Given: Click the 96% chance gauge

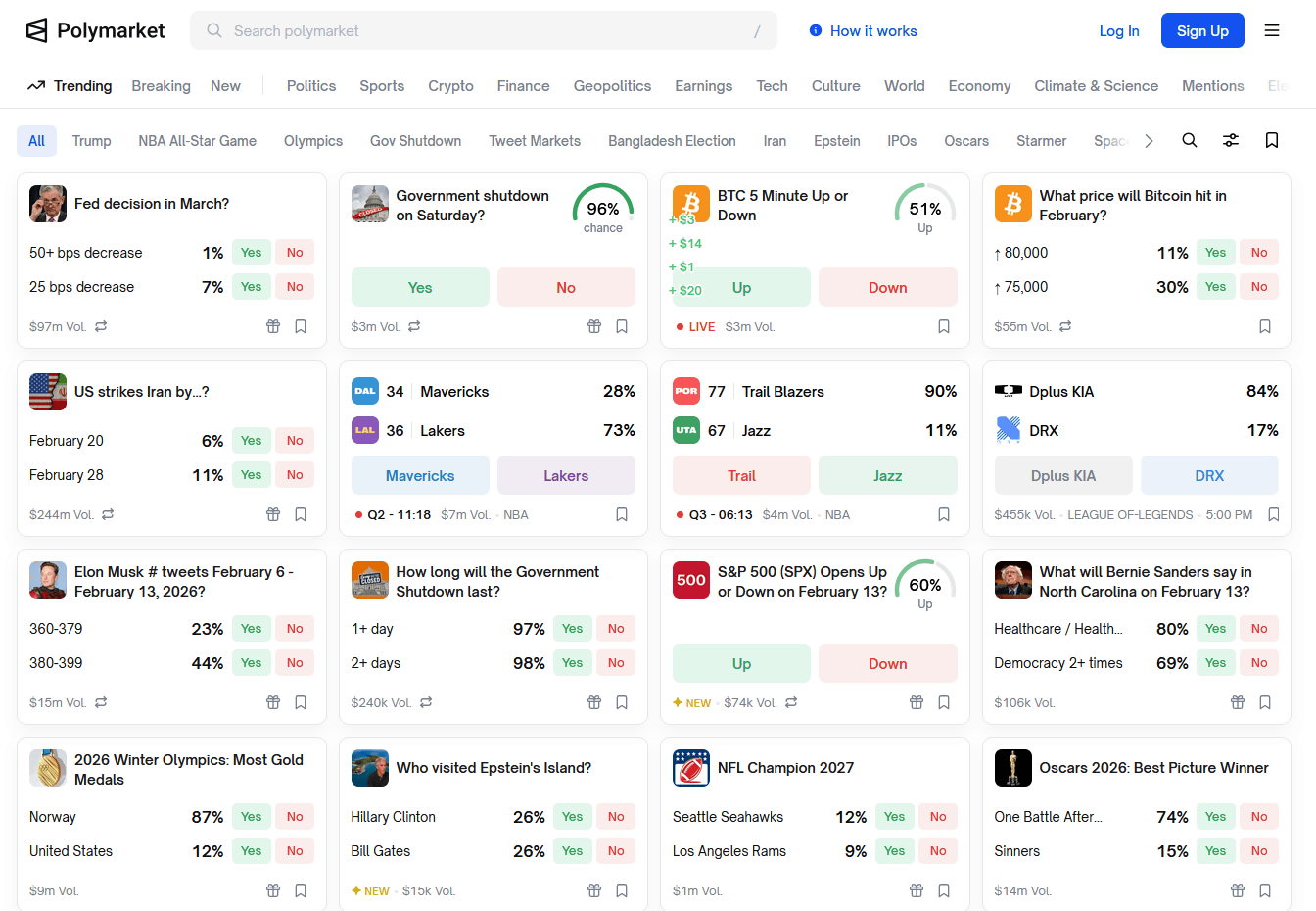Looking at the screenshot, I should tap(603, 209).
